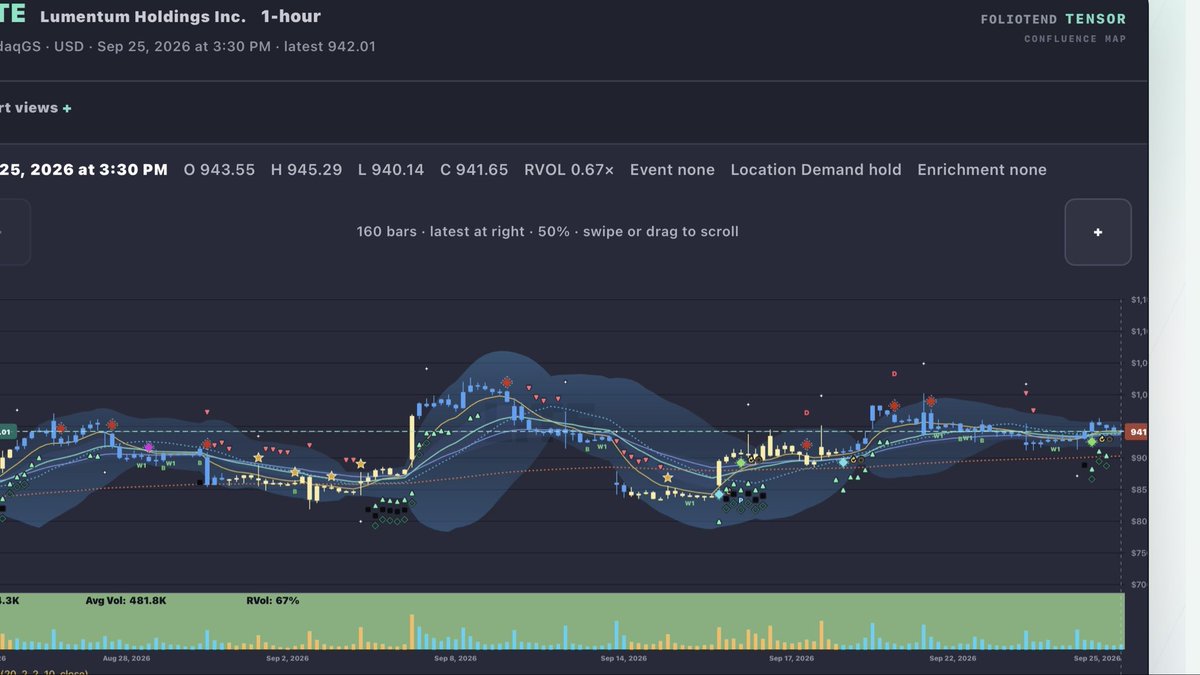
Task: Click the 'O 943.55' open value
Action: pos(219,170)
